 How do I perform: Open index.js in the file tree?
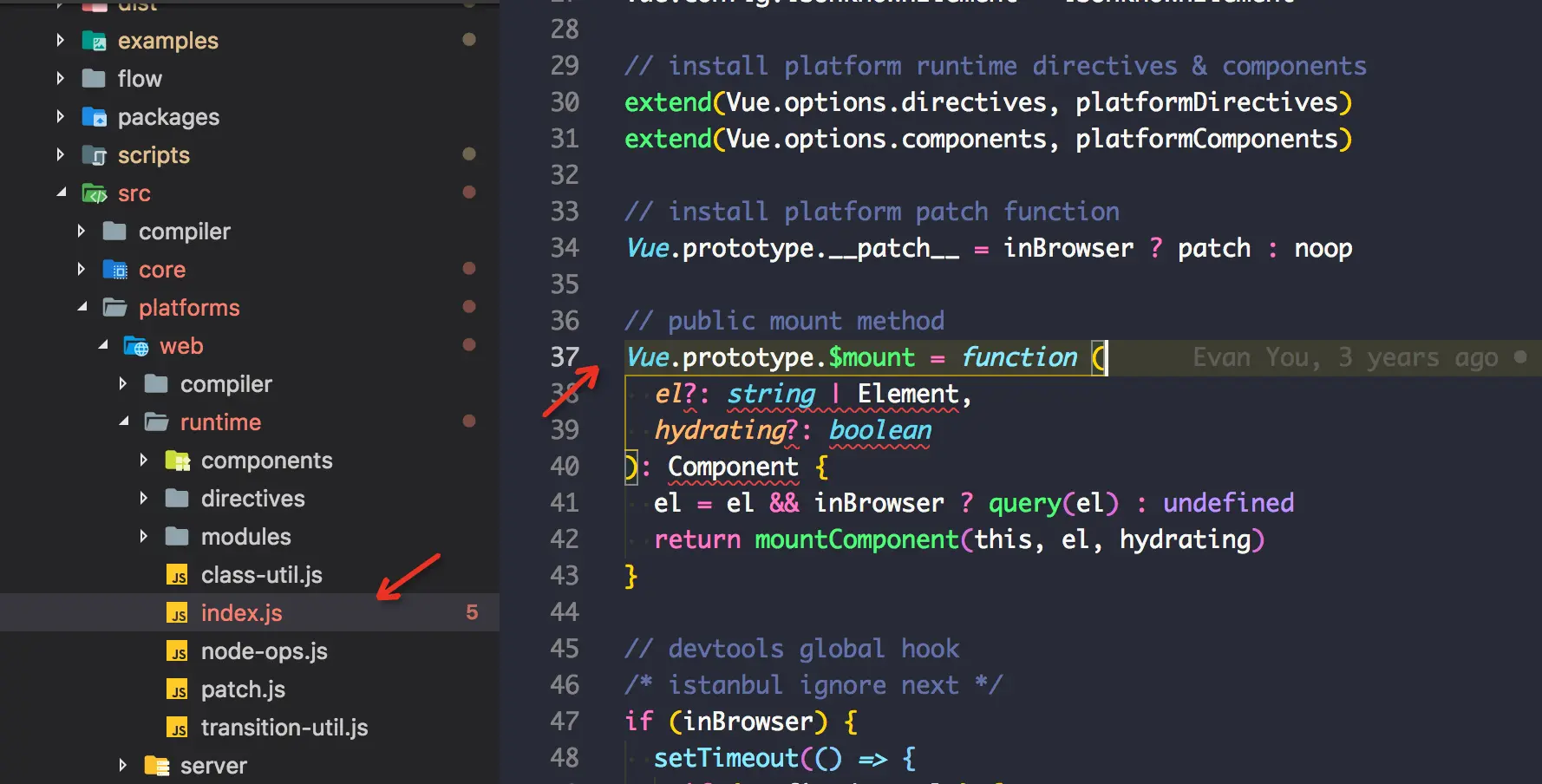point(242,613)
